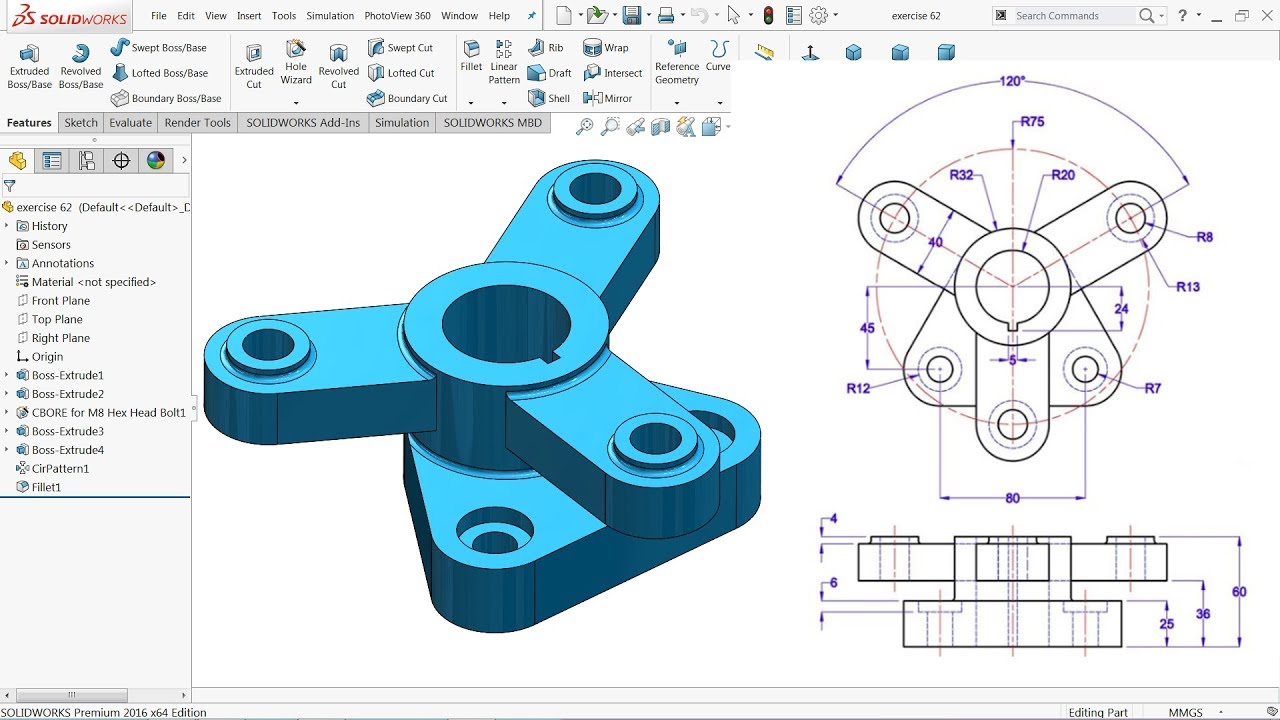Expand the Annotations folder in the tree
1280x720 pixels.
click(x=7, y=263)
